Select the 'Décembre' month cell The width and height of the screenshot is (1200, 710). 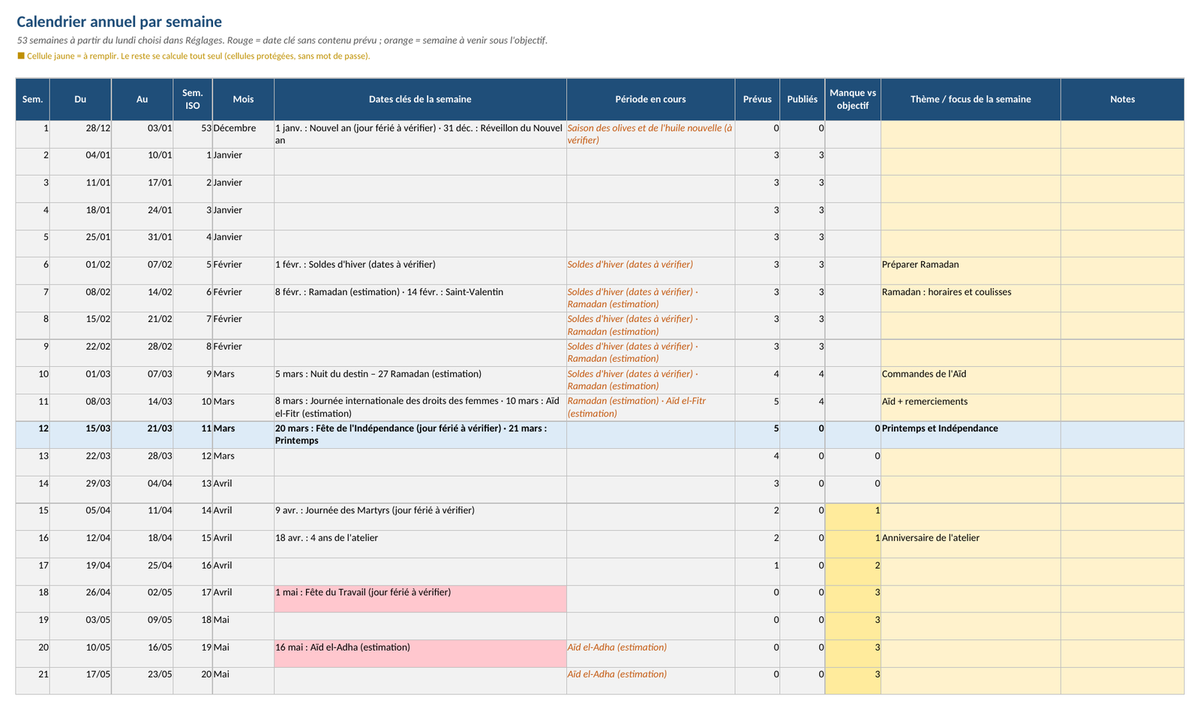pos(243,134)
